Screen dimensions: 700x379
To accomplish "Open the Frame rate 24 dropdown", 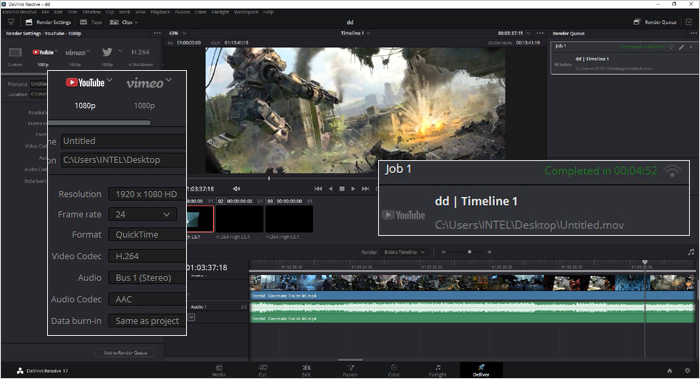I will 142,214.
